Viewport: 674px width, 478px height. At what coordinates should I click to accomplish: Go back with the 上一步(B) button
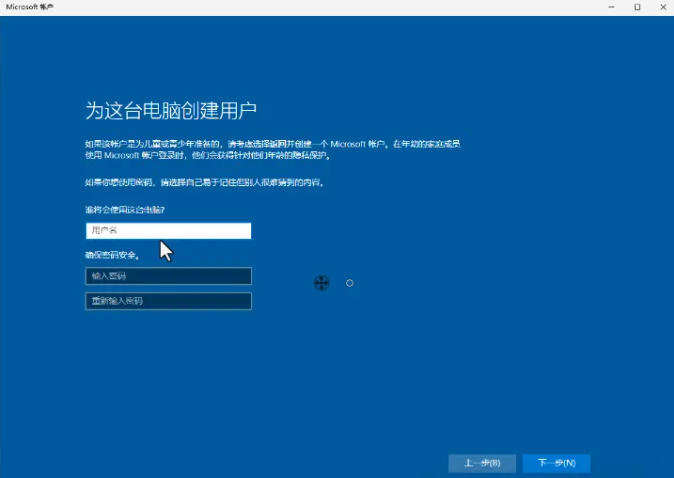pos(482,463)
